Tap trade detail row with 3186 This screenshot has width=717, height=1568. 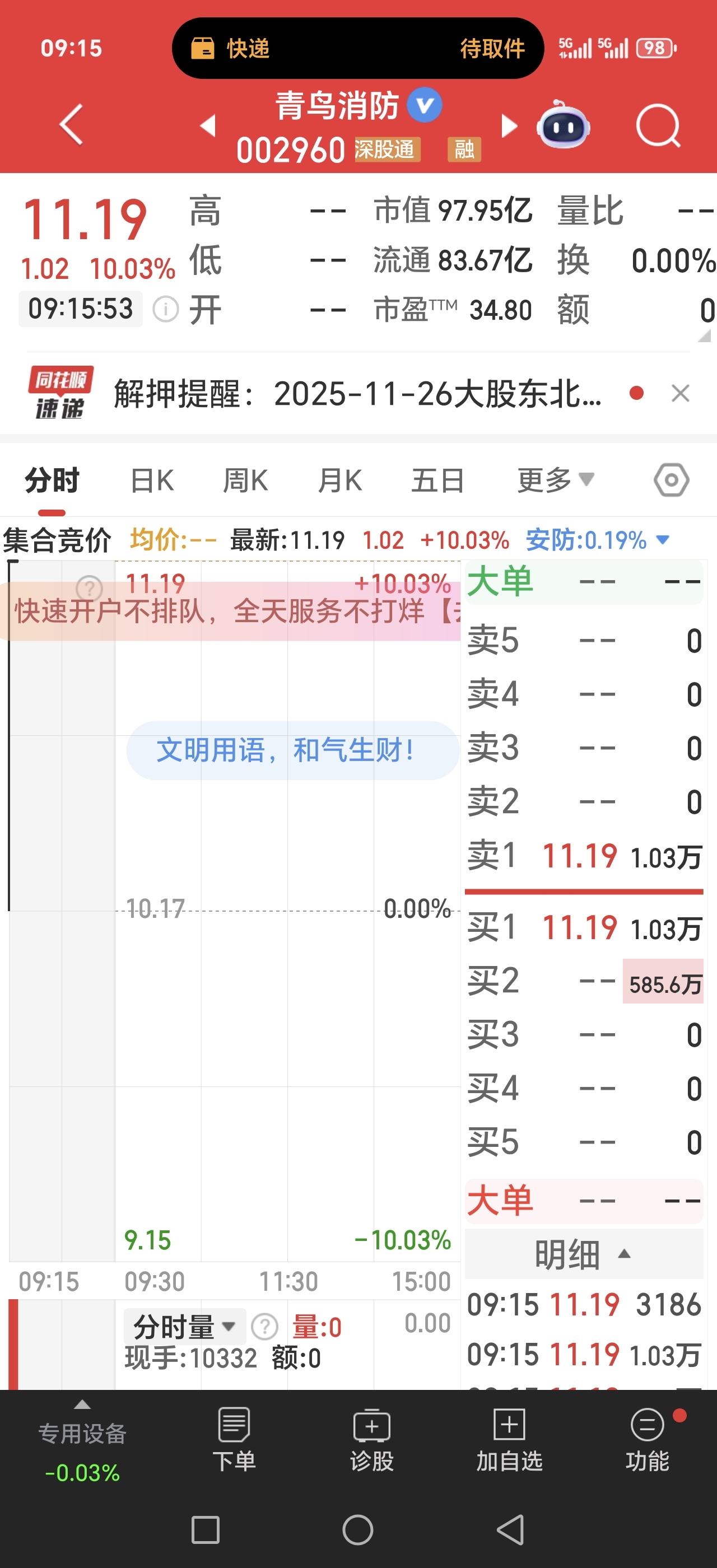pos(584,1305)
